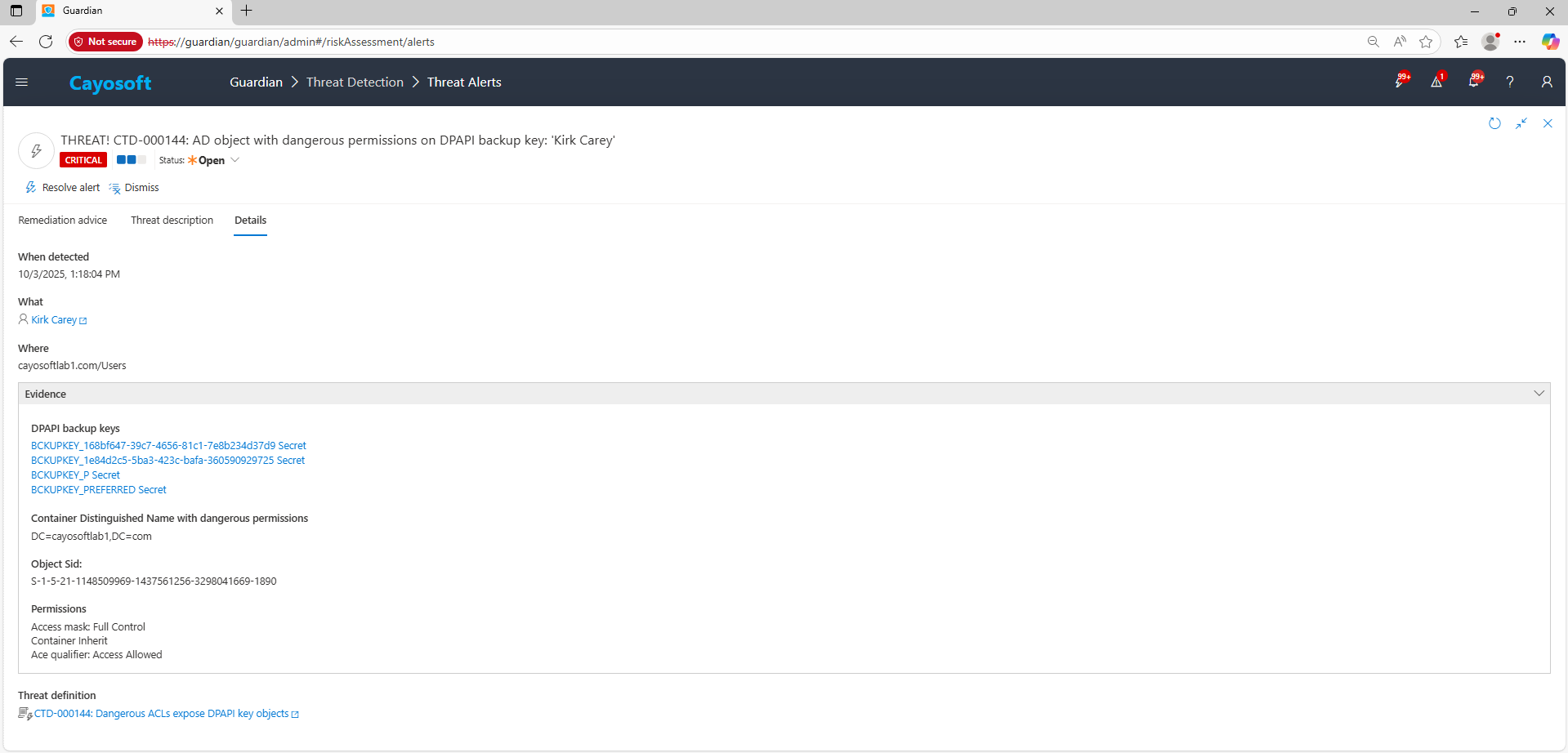The height and width of the screenshot is (753, 1568).
Task: Refresh the alert details panel
Action: [x=1494, y=123]
